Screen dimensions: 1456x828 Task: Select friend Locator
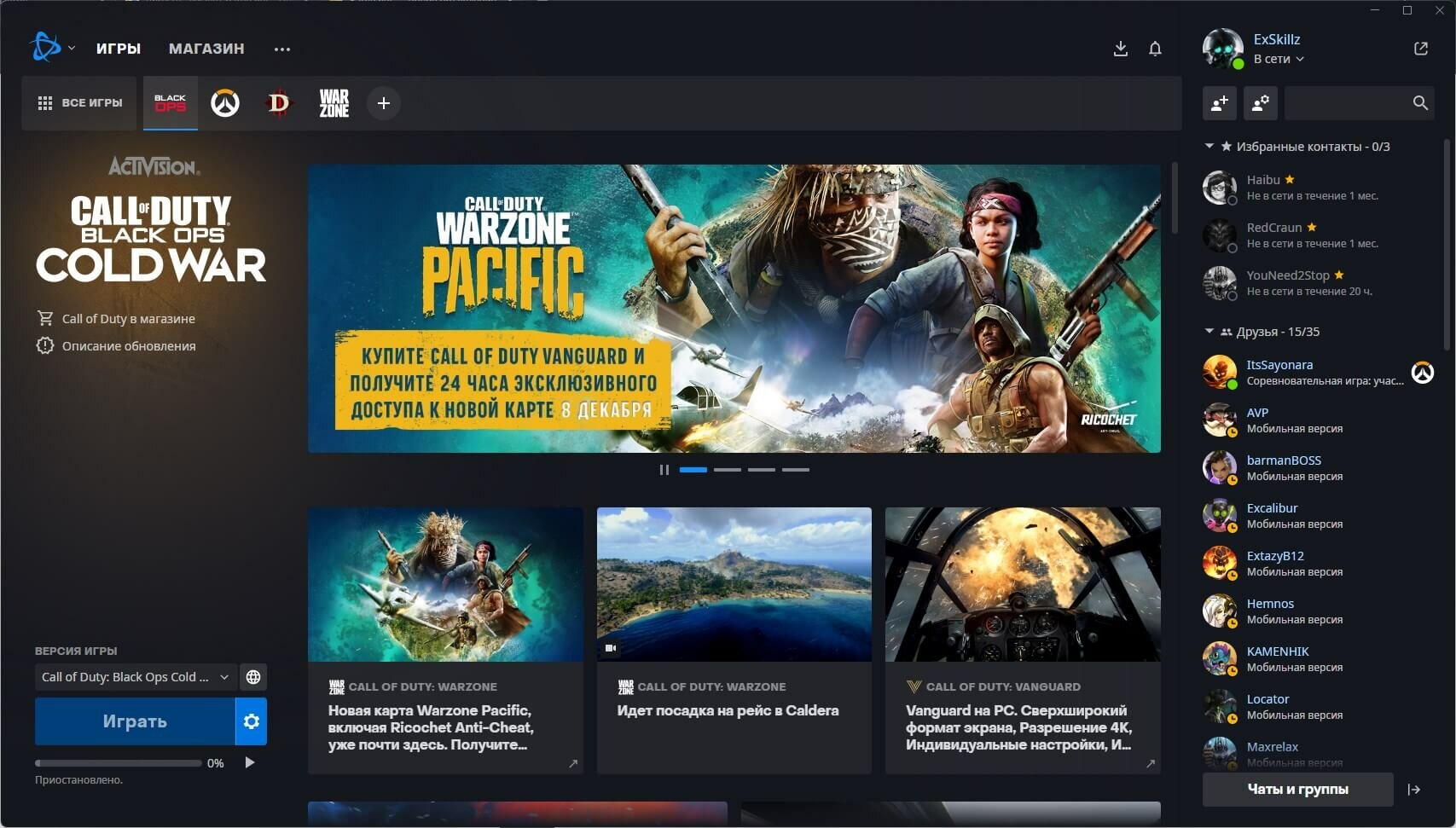pos(1319,707)
